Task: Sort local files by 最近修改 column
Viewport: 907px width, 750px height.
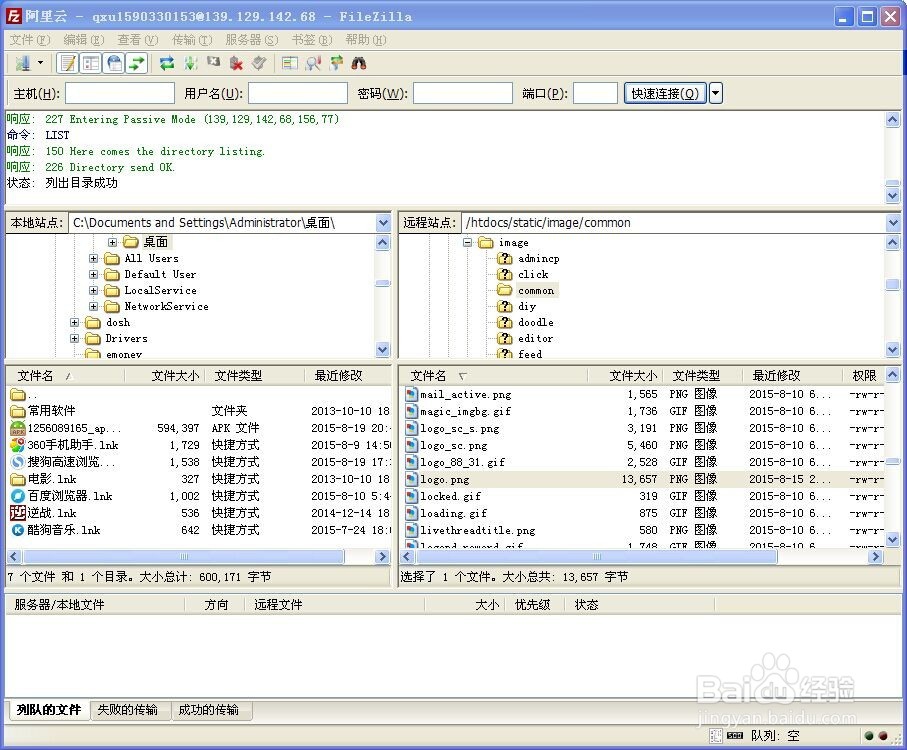Action: point(348,376)
